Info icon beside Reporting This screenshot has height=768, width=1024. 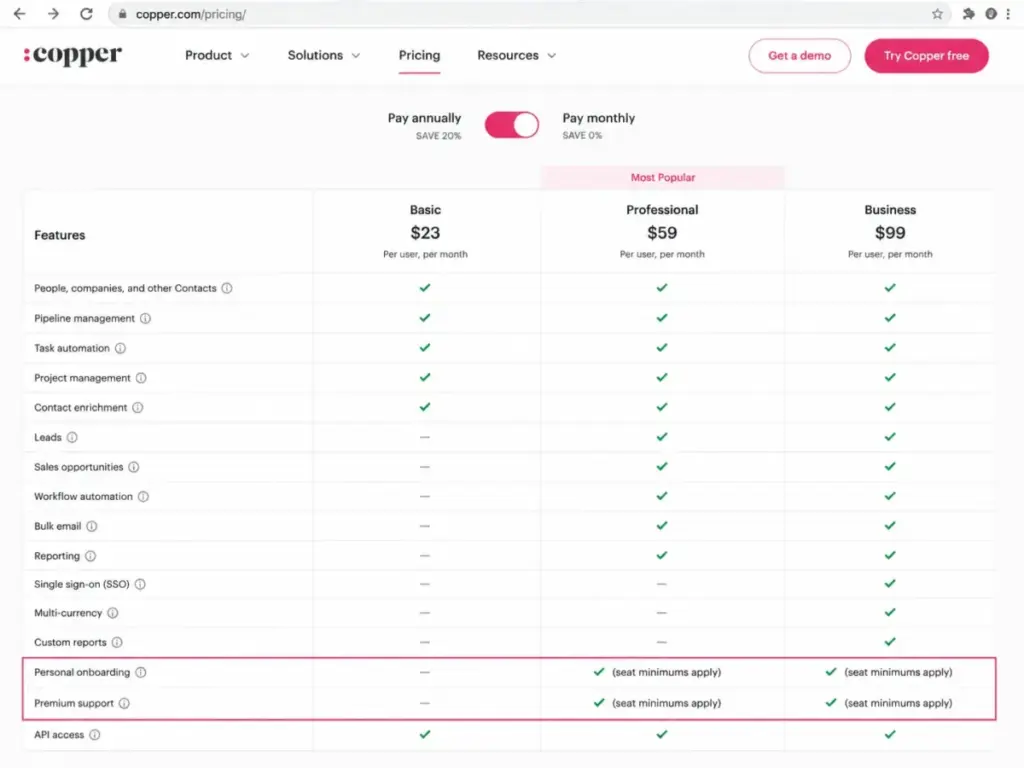pos(90,556)
